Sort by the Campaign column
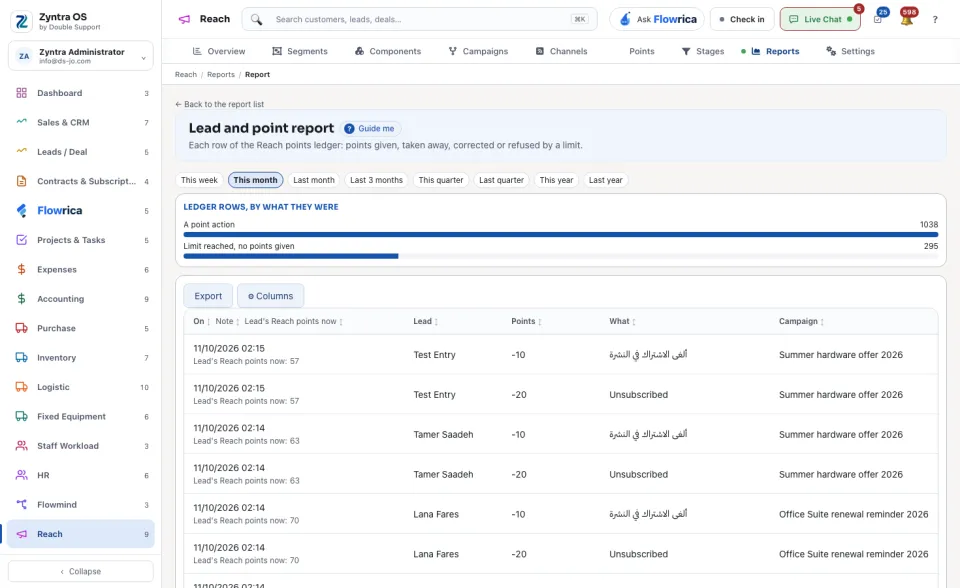960x588 pixels. click(801, 322)
